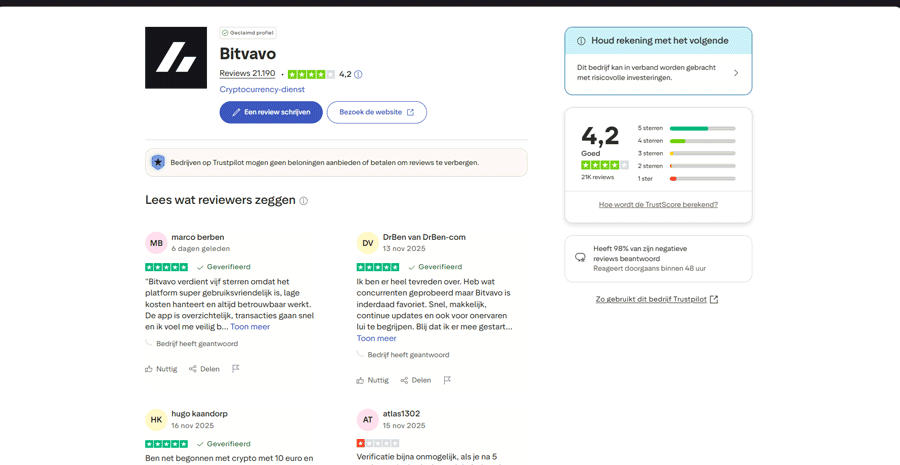Open Hoe wordt de TrustScore berekend link
The width and height of the screenshot is (900, 465).
tap(658, 204)
